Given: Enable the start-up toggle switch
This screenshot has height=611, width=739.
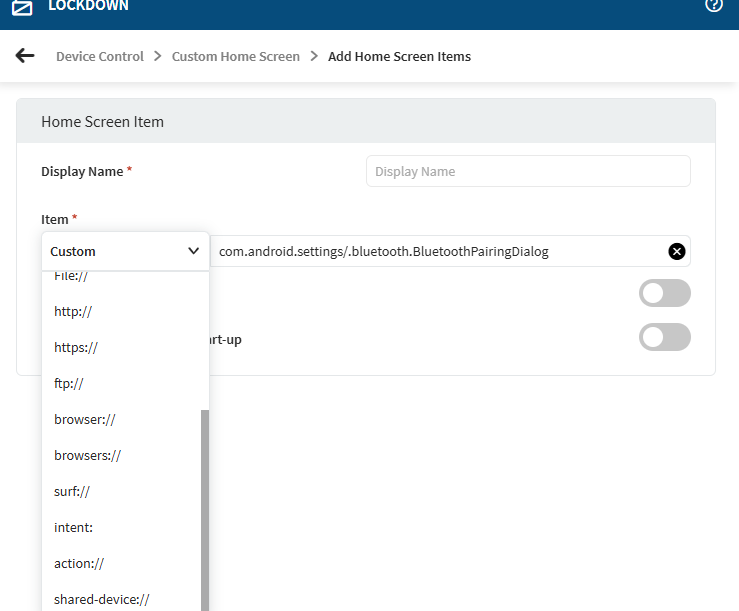Looking at the screenshot, I should pos(664,337).
